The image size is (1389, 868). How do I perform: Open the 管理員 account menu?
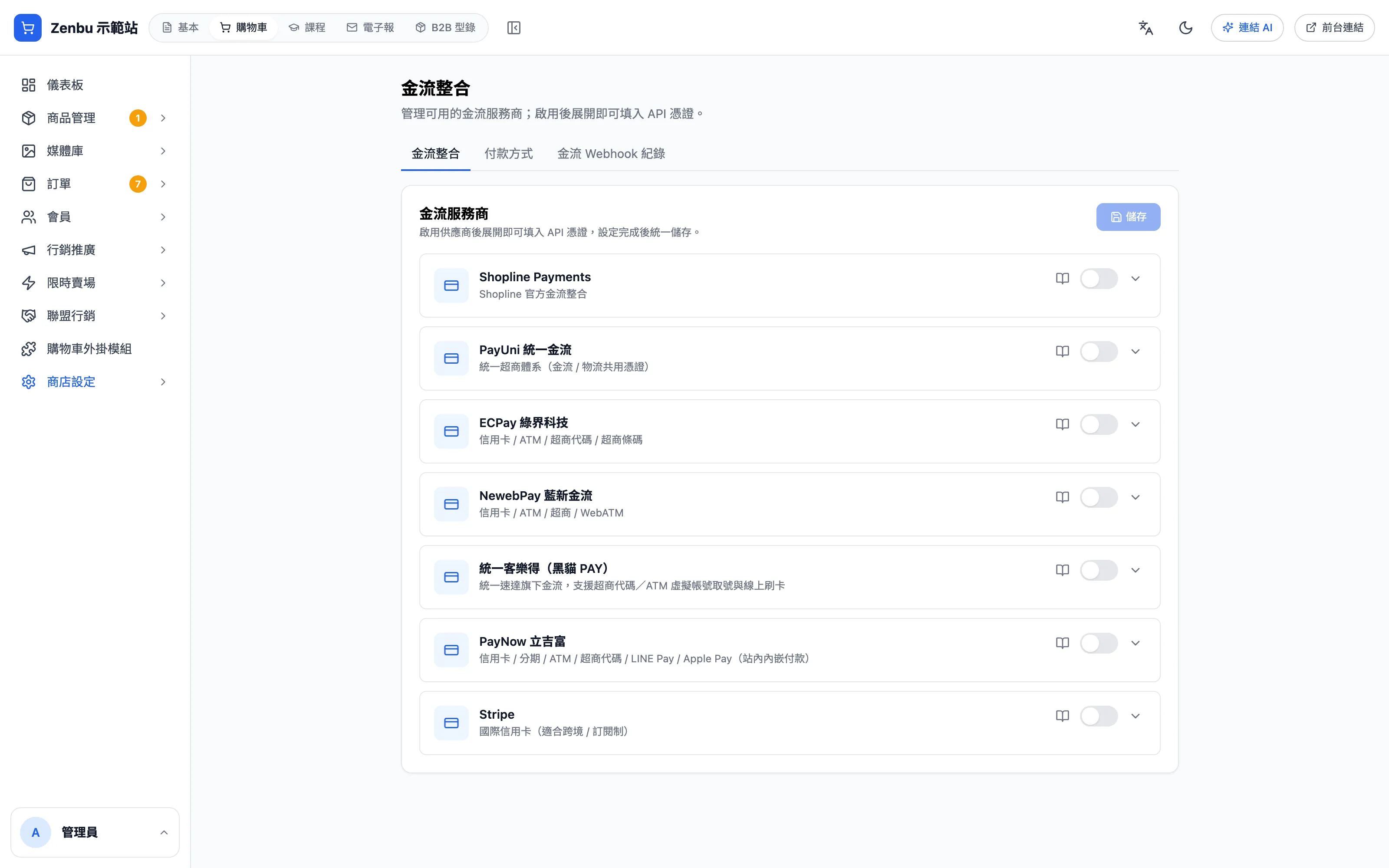95,832
